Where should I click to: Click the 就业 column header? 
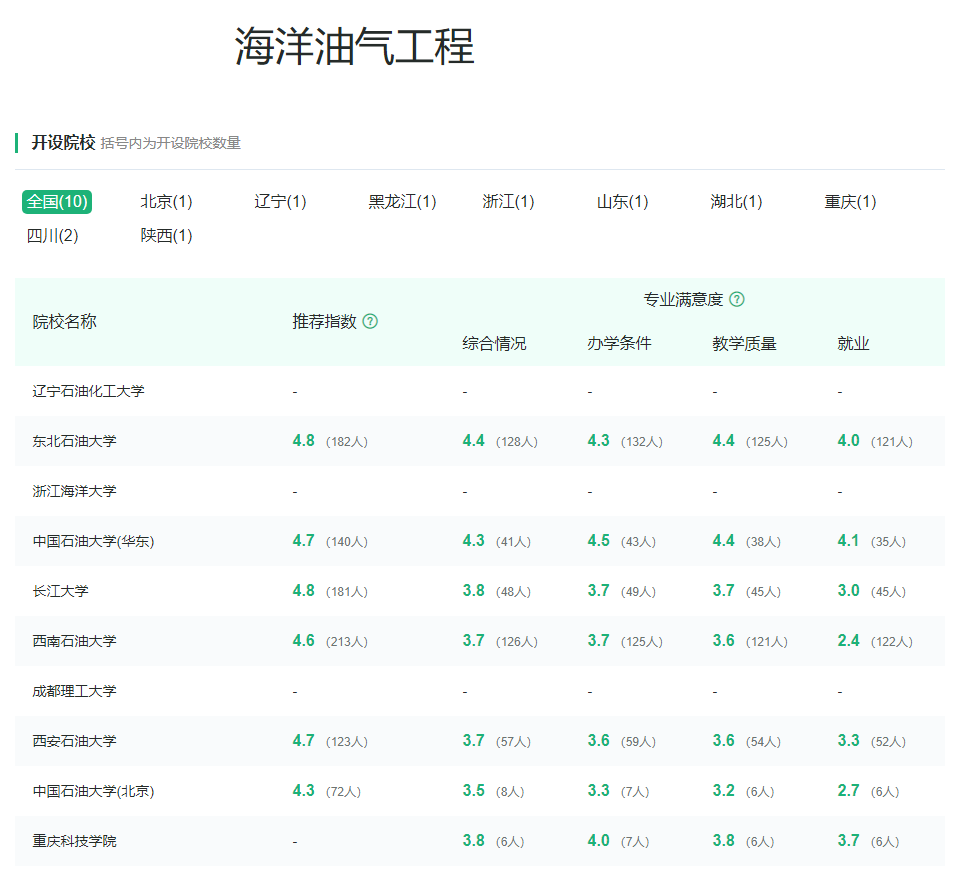pos(852,343)
